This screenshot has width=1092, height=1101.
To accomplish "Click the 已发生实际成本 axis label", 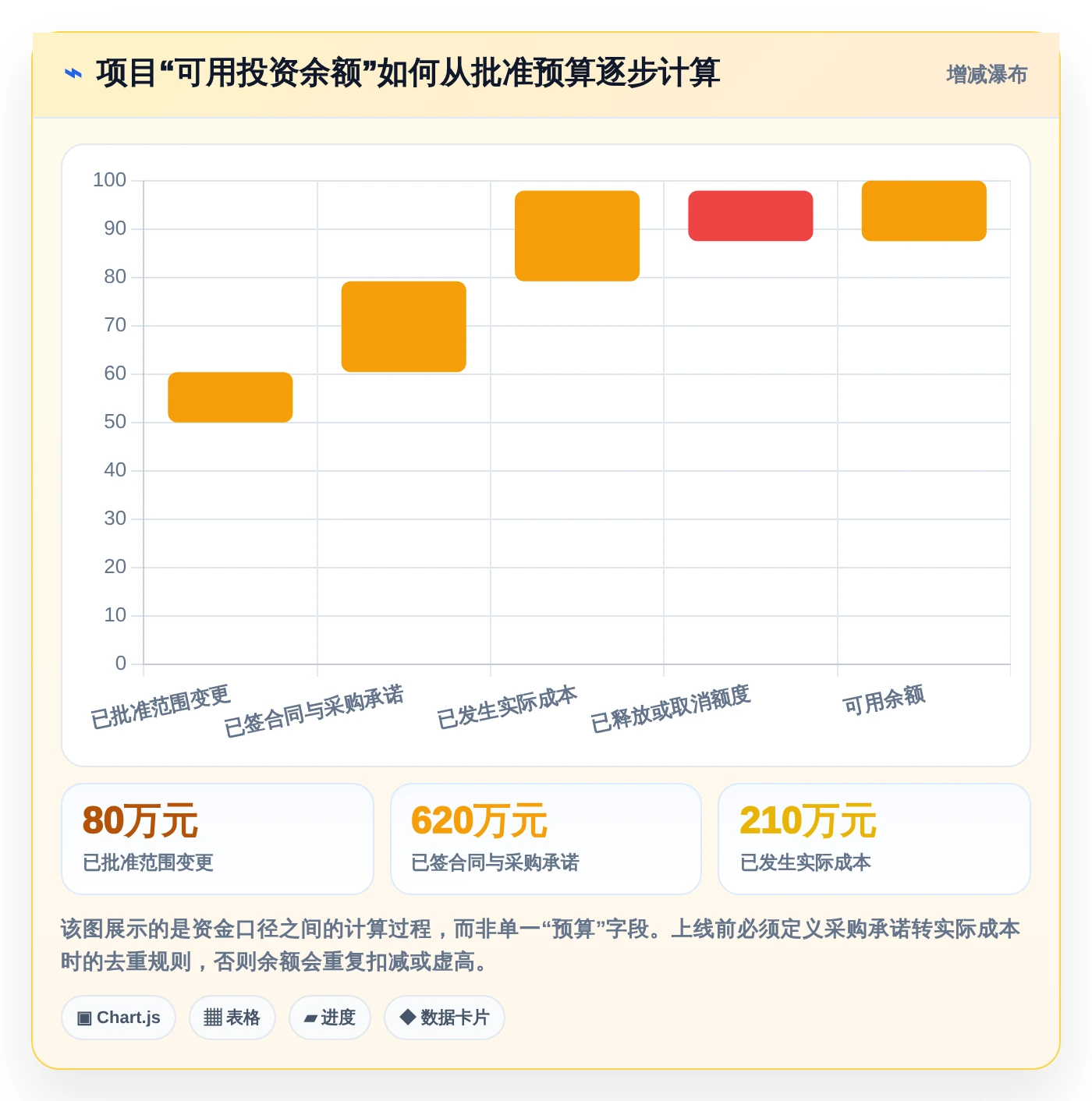I will (x=507, y=707).
